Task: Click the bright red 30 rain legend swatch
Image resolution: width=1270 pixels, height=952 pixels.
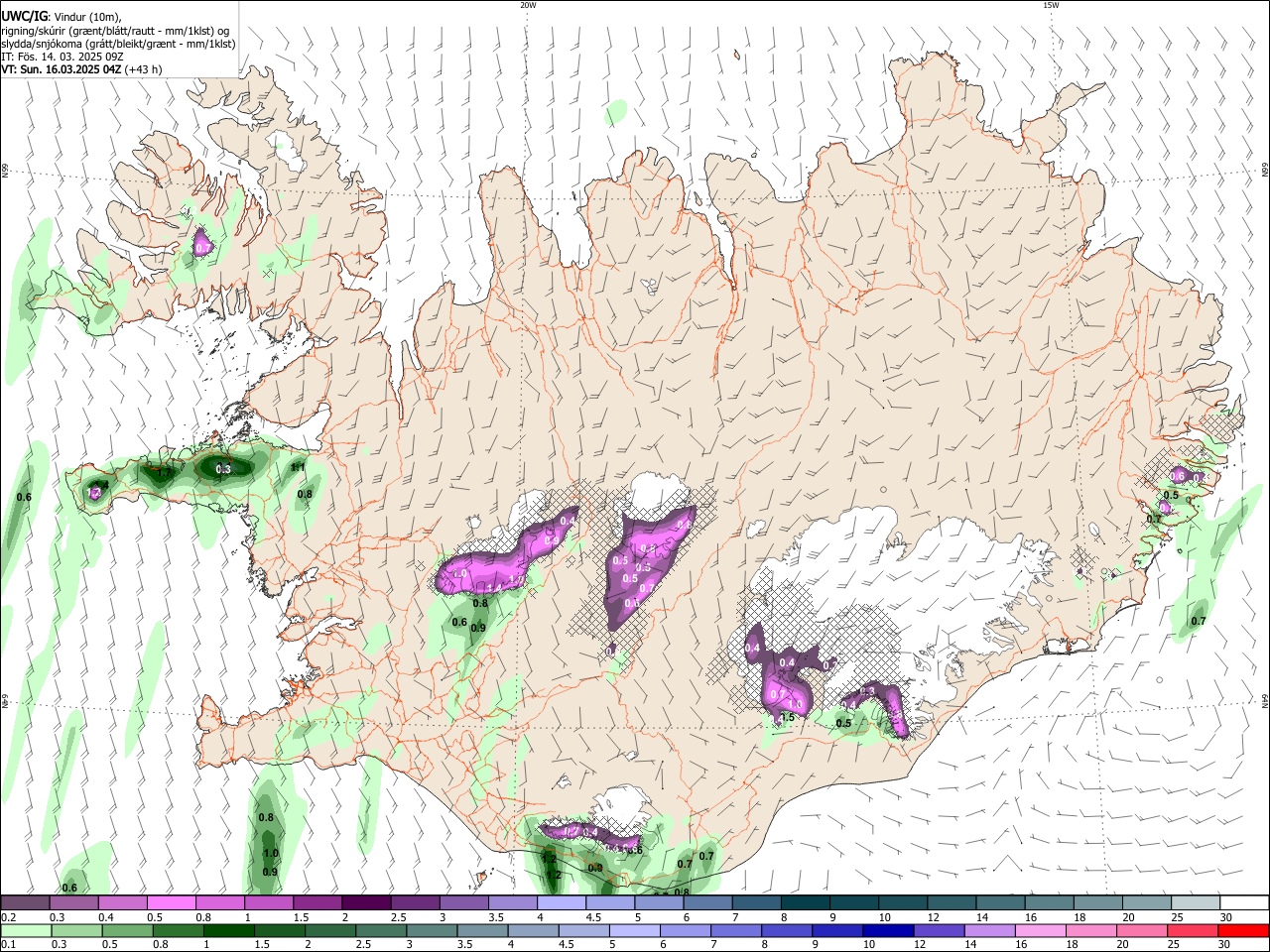Action: pyautogui.click(x=1243, y=930)
